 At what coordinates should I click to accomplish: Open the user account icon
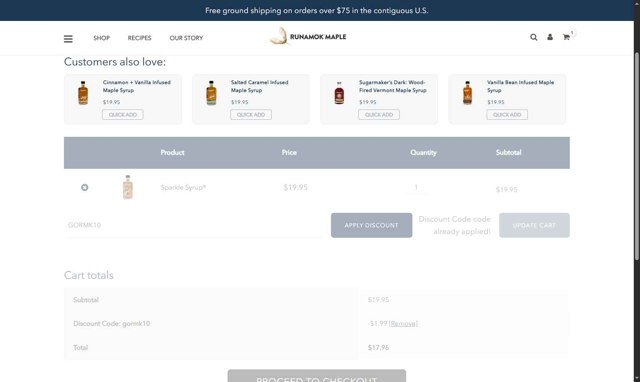550,37
